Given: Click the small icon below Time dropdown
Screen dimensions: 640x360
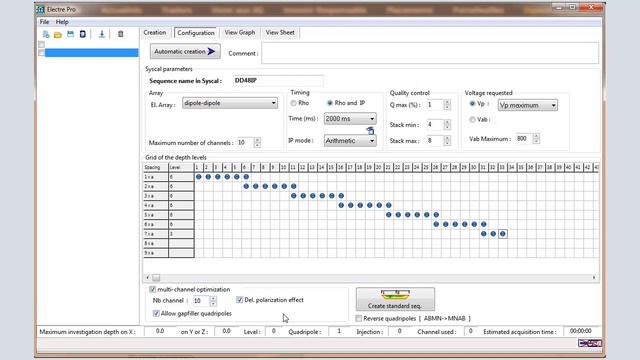Looking at the screenshot, I should coord(371,131).
